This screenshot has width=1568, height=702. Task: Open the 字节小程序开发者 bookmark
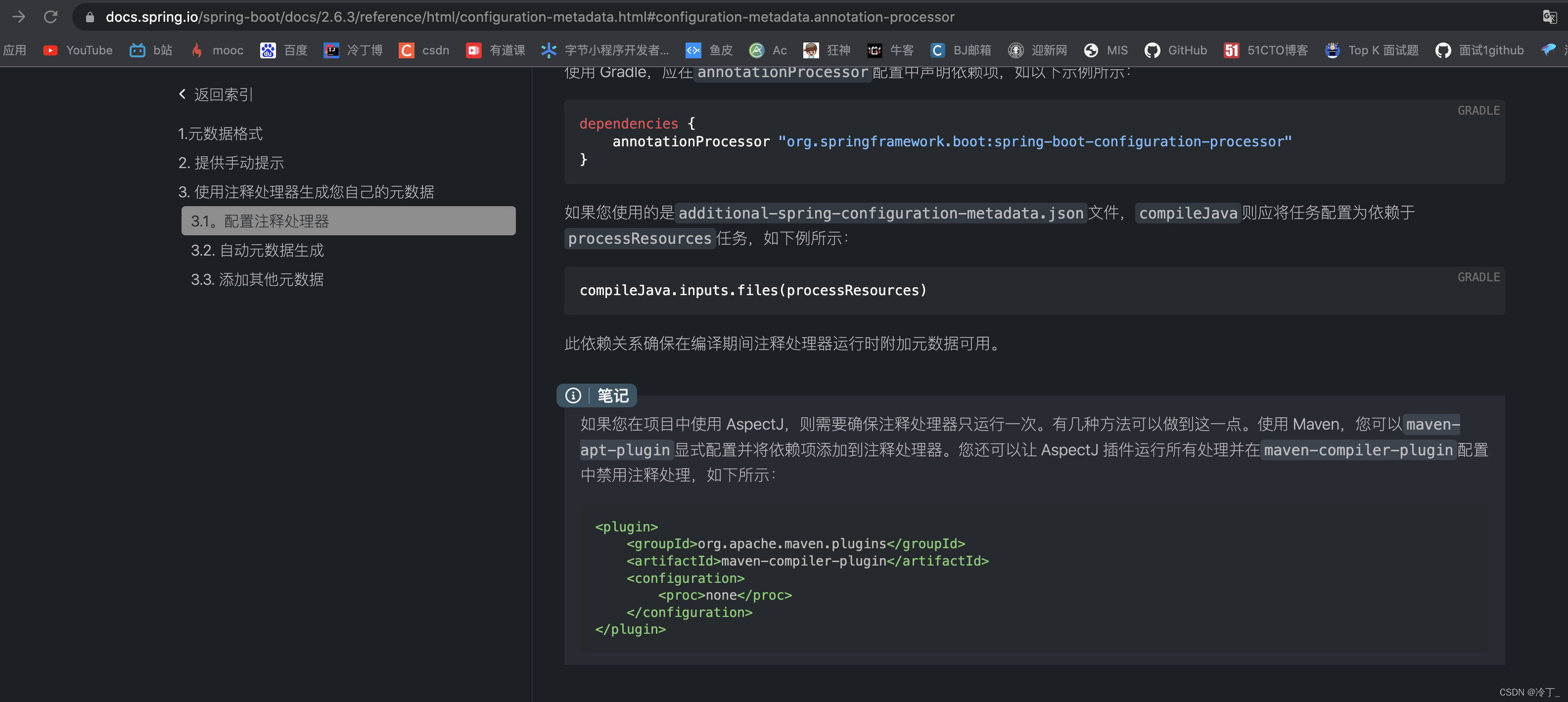[605, 50]
